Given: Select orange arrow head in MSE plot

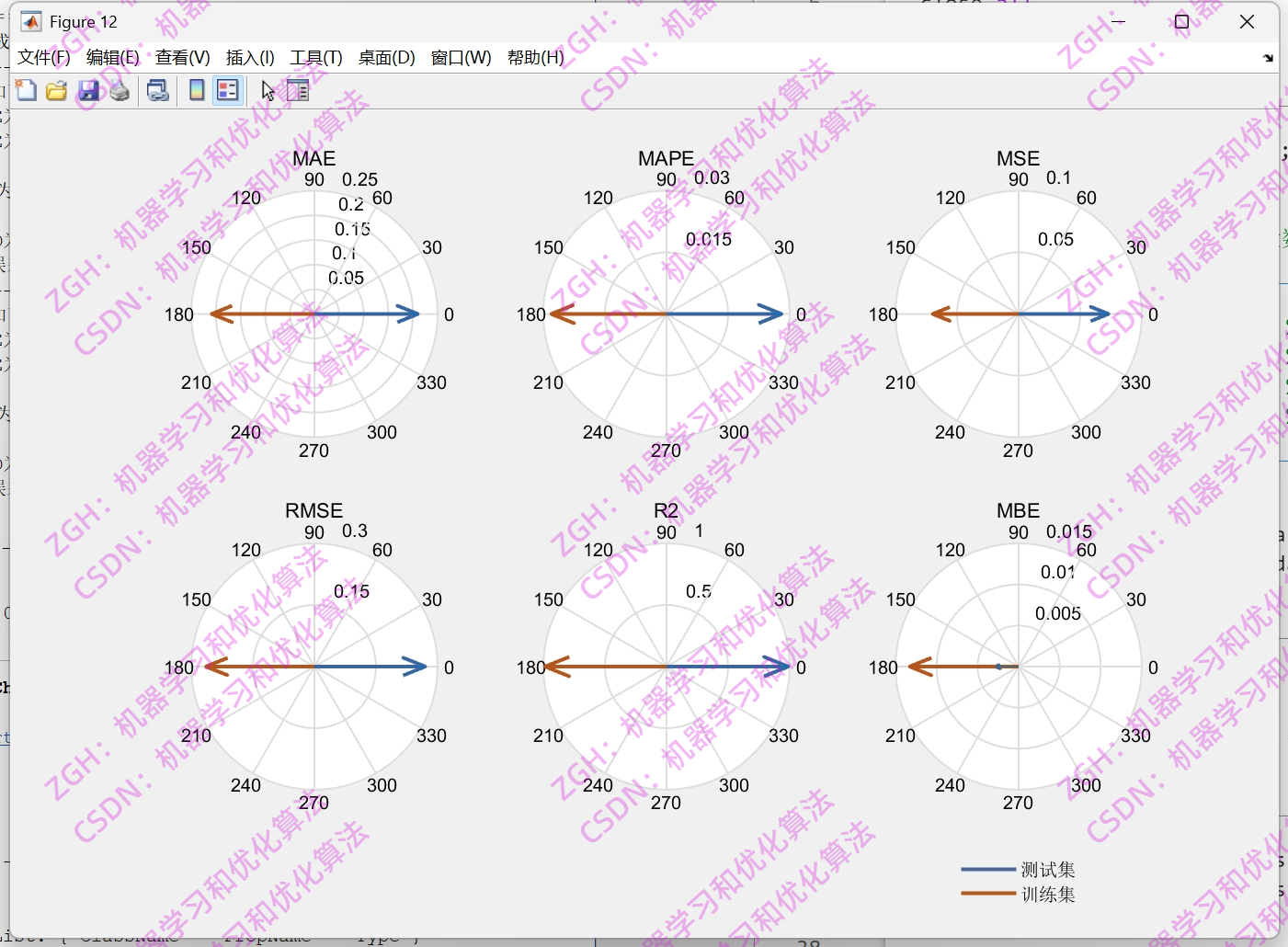Looking at the screenshot, I should (942, 314).
